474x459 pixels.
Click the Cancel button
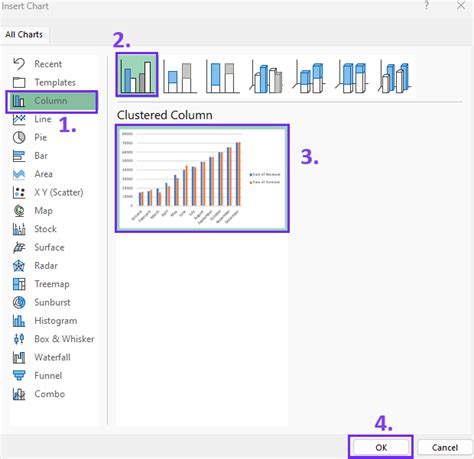(x=445, y=447)
